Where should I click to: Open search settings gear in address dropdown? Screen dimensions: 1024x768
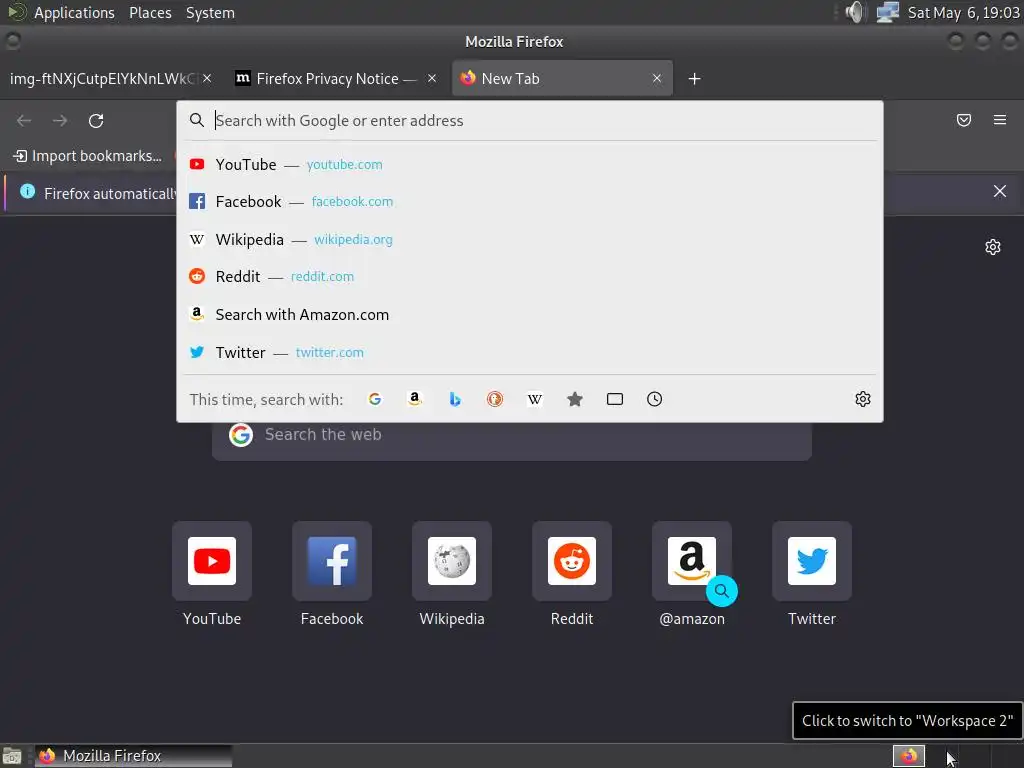click(x=863, y=399)
